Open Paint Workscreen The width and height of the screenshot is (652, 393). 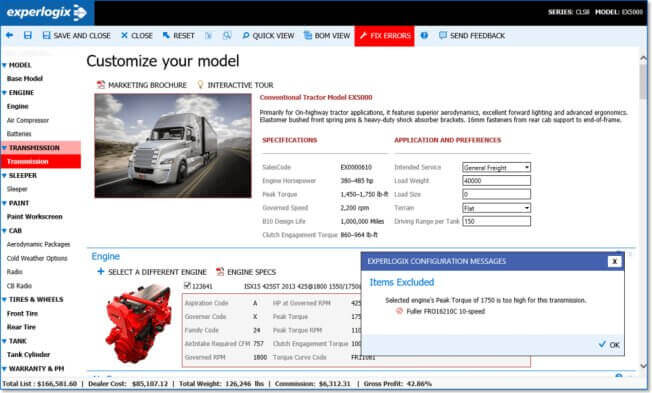point(35,217)
